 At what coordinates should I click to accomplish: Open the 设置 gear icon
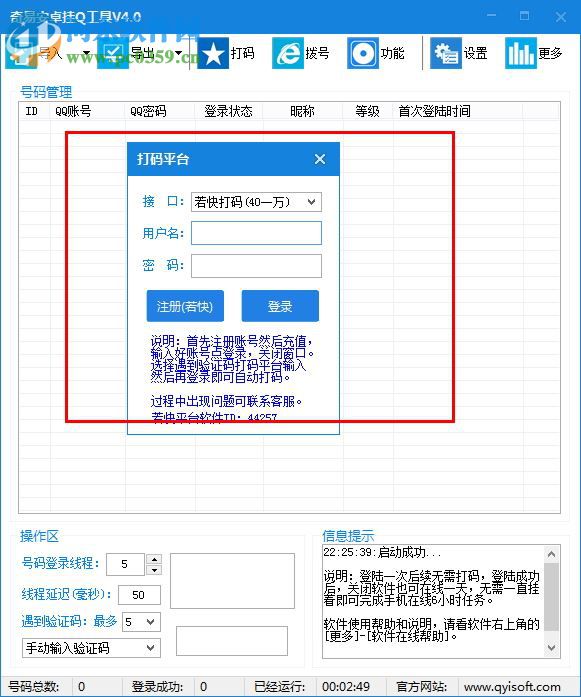point(446,53)
